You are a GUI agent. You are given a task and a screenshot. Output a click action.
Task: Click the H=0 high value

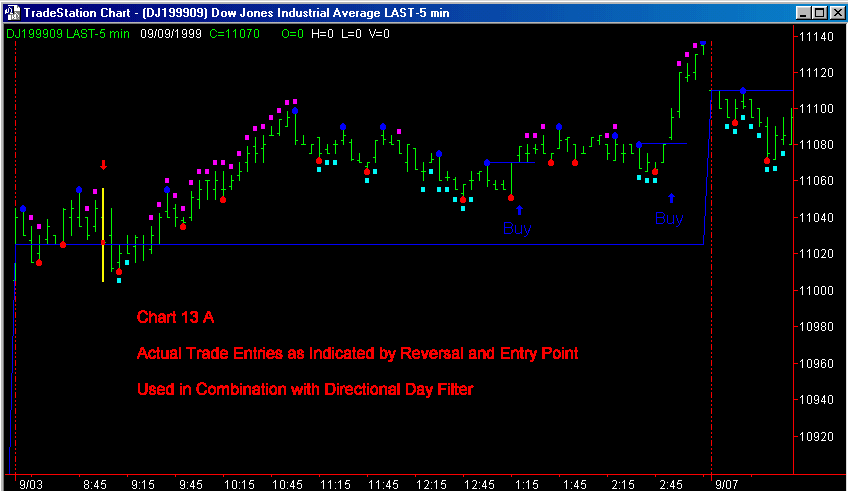coord(322,34)
